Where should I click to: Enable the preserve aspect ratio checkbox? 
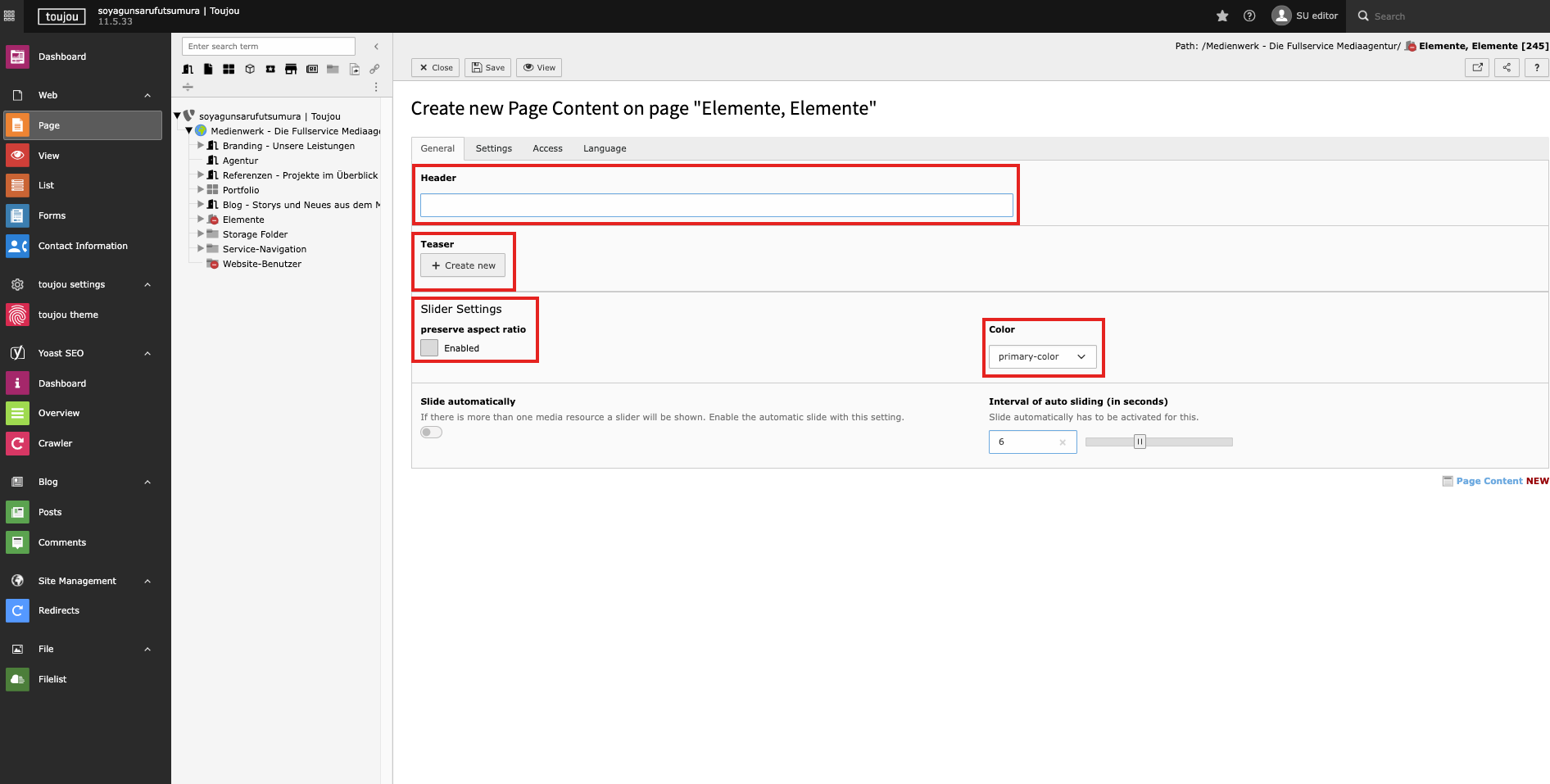click(x=429, y=348)
